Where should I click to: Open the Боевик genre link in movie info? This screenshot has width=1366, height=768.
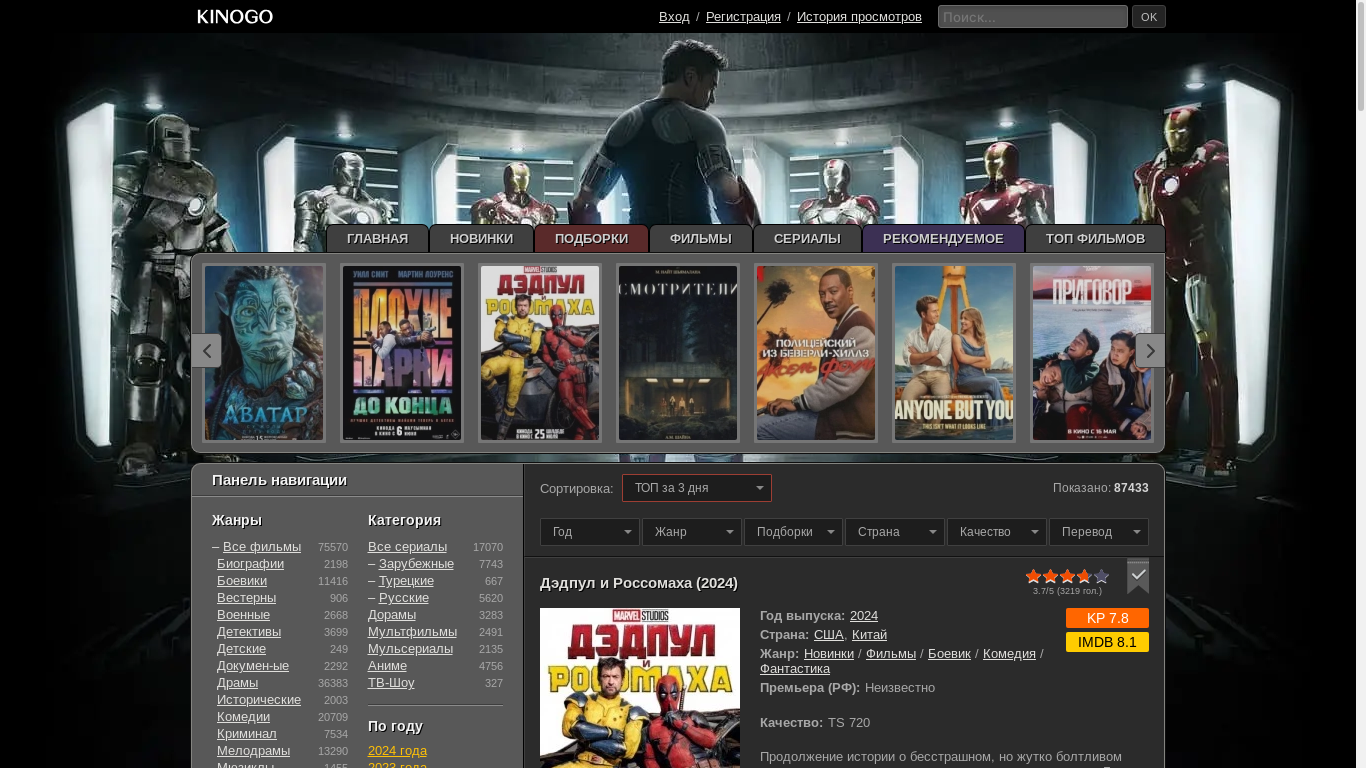[x=949, y=654]
